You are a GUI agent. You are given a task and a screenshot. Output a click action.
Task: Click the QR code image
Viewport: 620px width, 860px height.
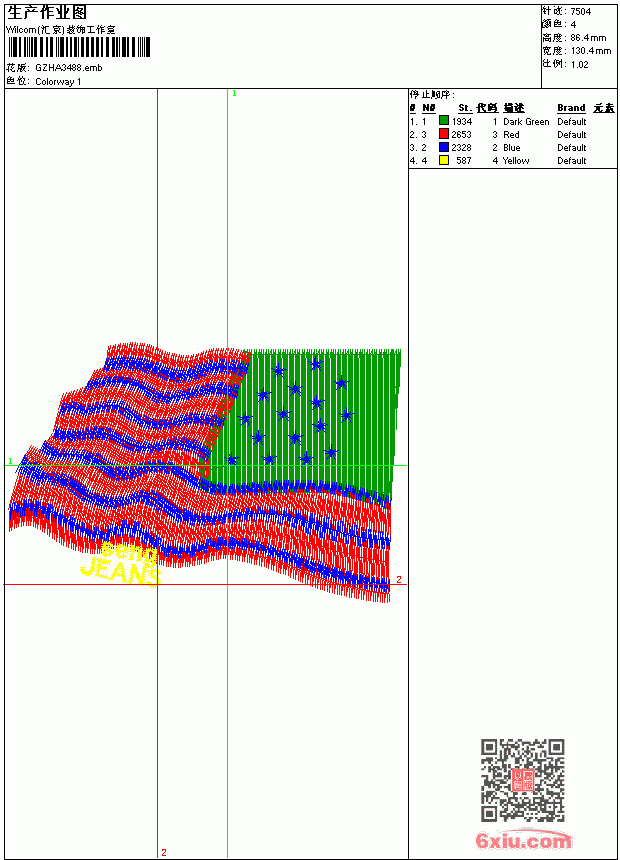coord(523,780)
